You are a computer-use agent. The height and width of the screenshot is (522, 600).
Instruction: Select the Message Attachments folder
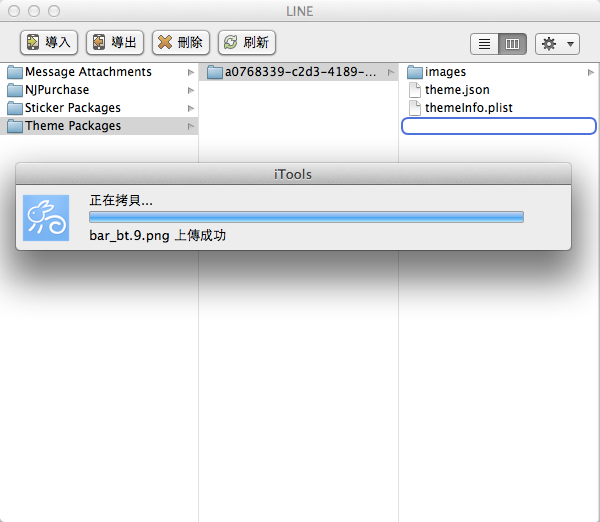tap(99, 72)
